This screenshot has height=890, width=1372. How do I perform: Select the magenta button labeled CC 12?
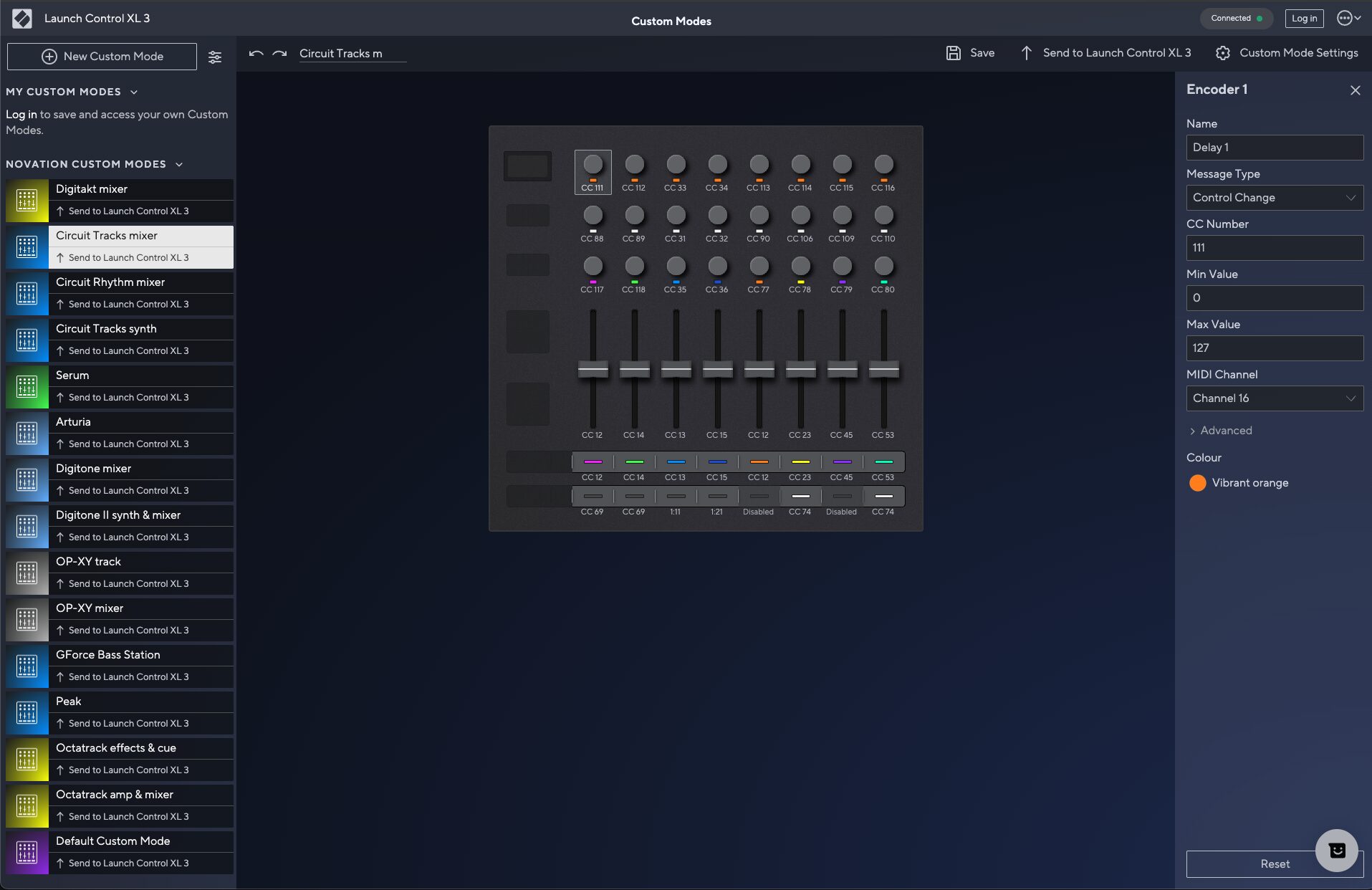click(x=593, y=462)
